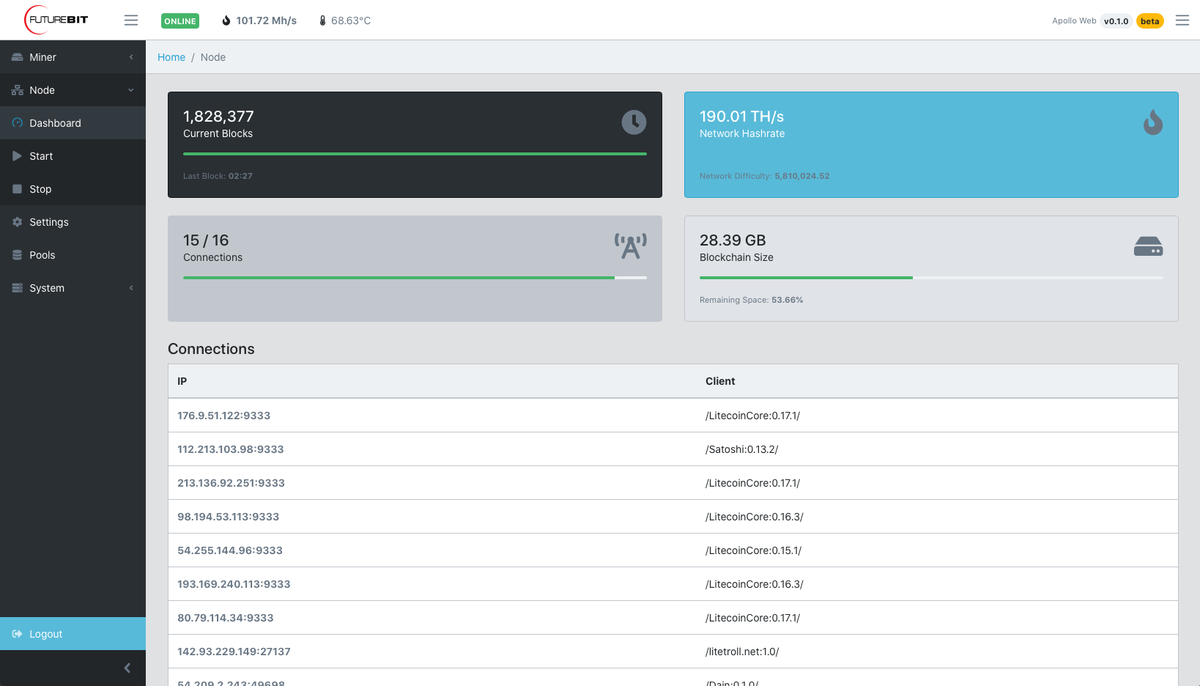Viewport: 1200px width, 686px height.
Task: Select IP 176.9.51.122:9333
Action: point(224,415)
